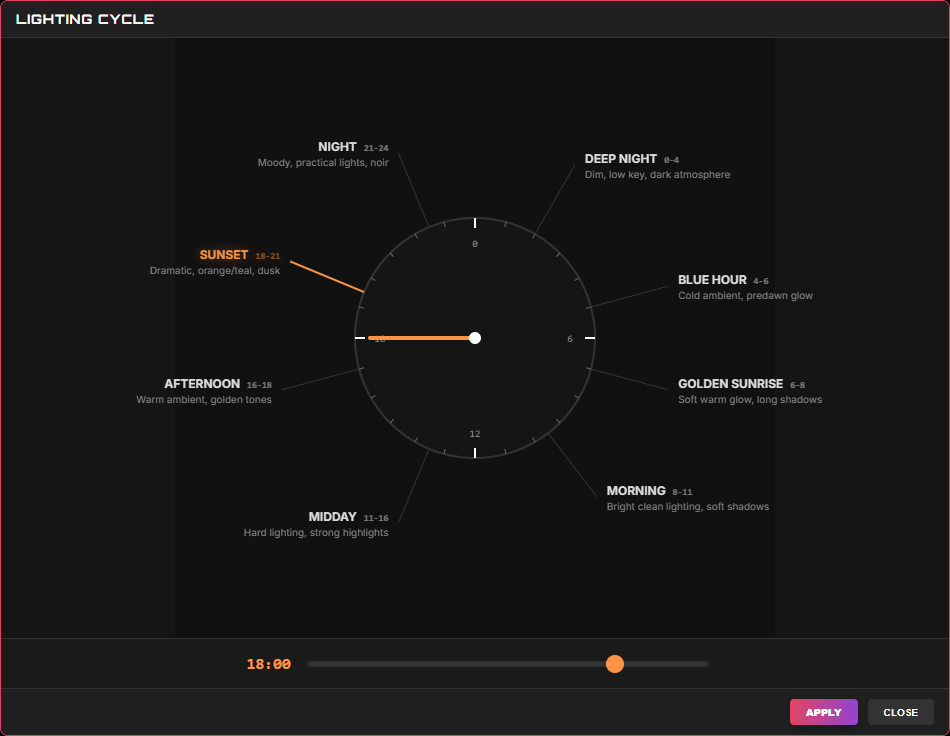Click 'Dramatic, orange/teal, dusk' description
Screen dimensions: 950x736
click(215, 271)
